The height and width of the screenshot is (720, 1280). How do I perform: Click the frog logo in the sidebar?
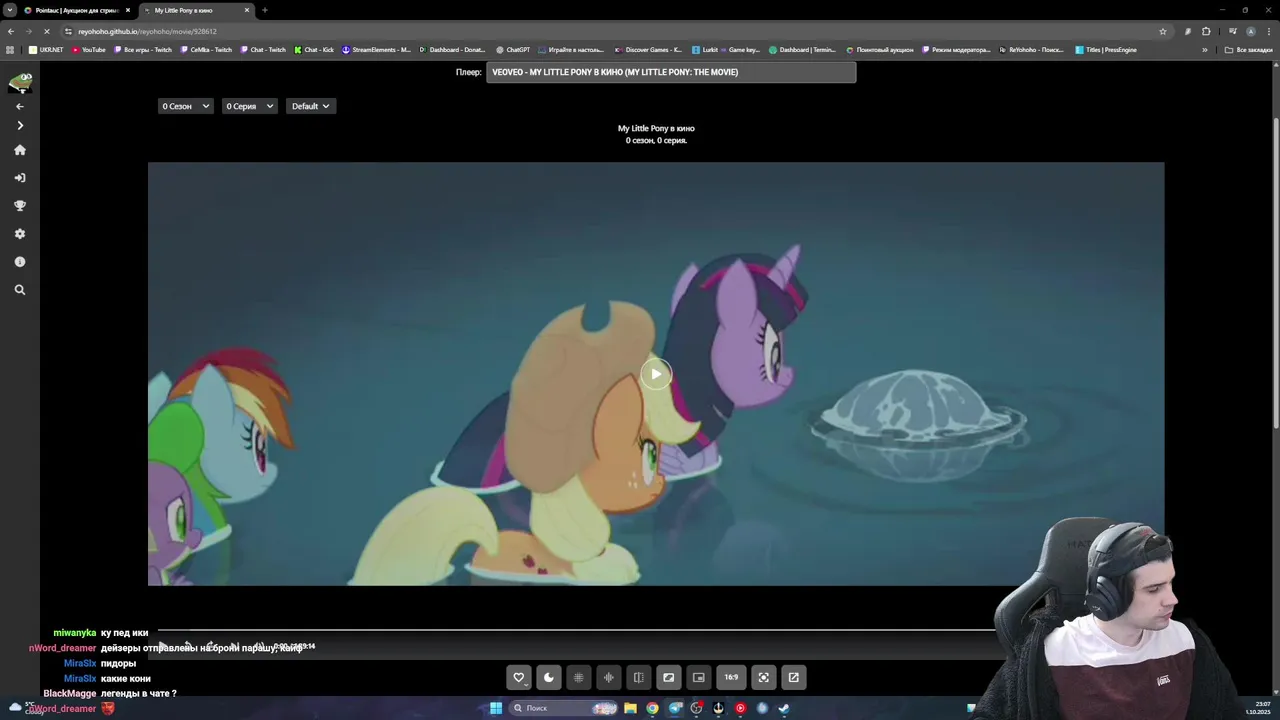[20, 82]
